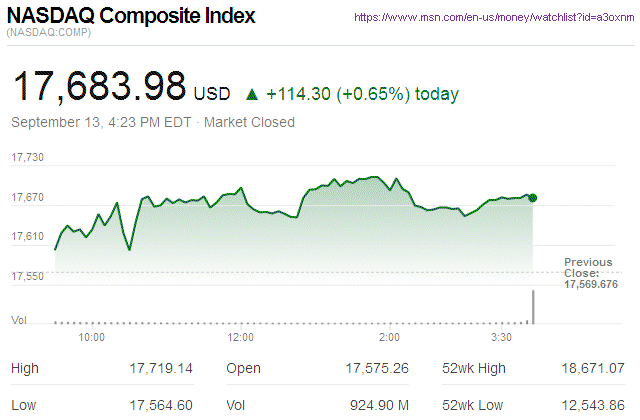Click the +114.30 (+0.65%) today change text

pos(363,94)
